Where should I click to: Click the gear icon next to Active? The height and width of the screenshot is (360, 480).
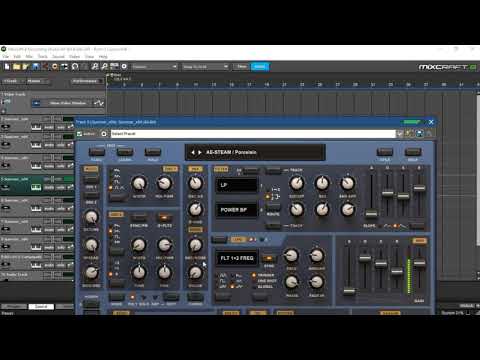(104, 134)
